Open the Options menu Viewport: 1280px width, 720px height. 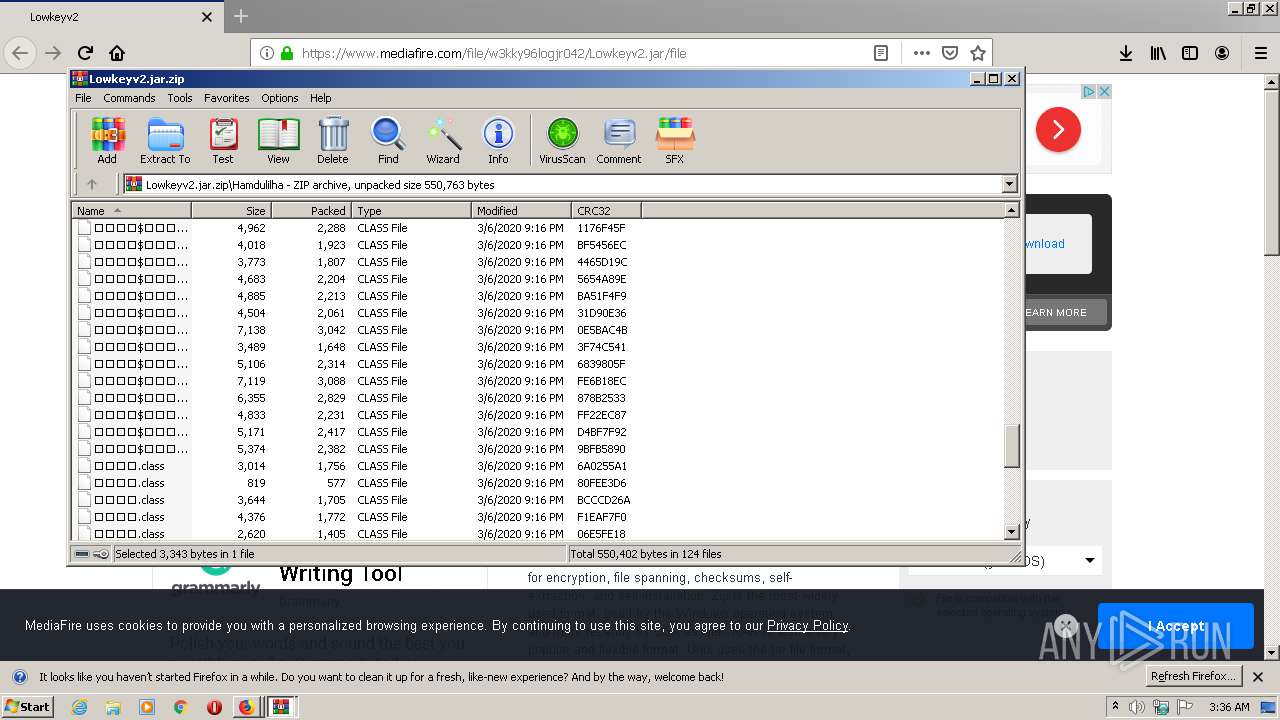pos(280,98)
